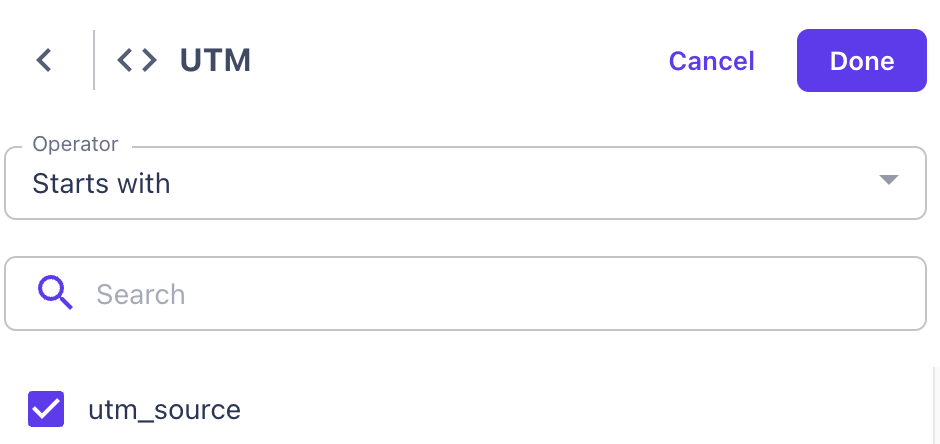Screen dimensions: 940x444
Task: Click the "Starts with" selected operator value
Action: tap(101, 184)
